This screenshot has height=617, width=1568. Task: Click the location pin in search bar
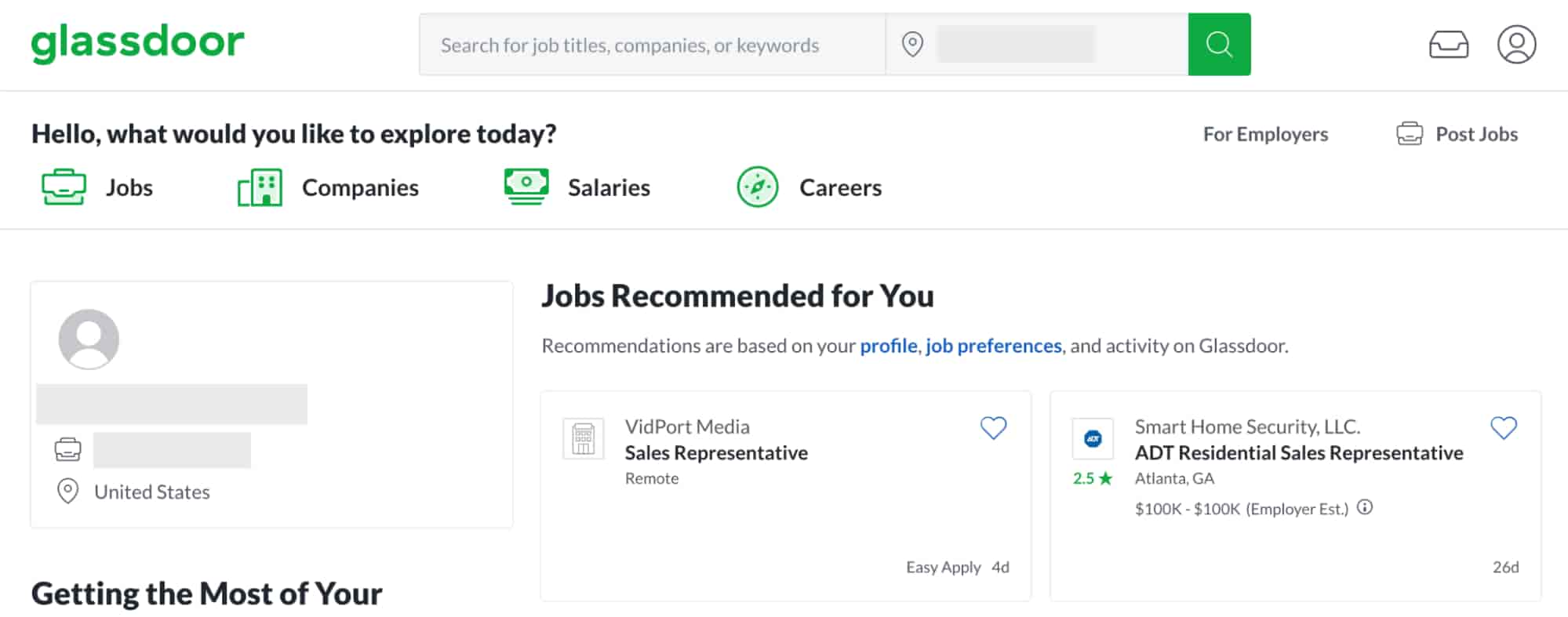[912, 45]
